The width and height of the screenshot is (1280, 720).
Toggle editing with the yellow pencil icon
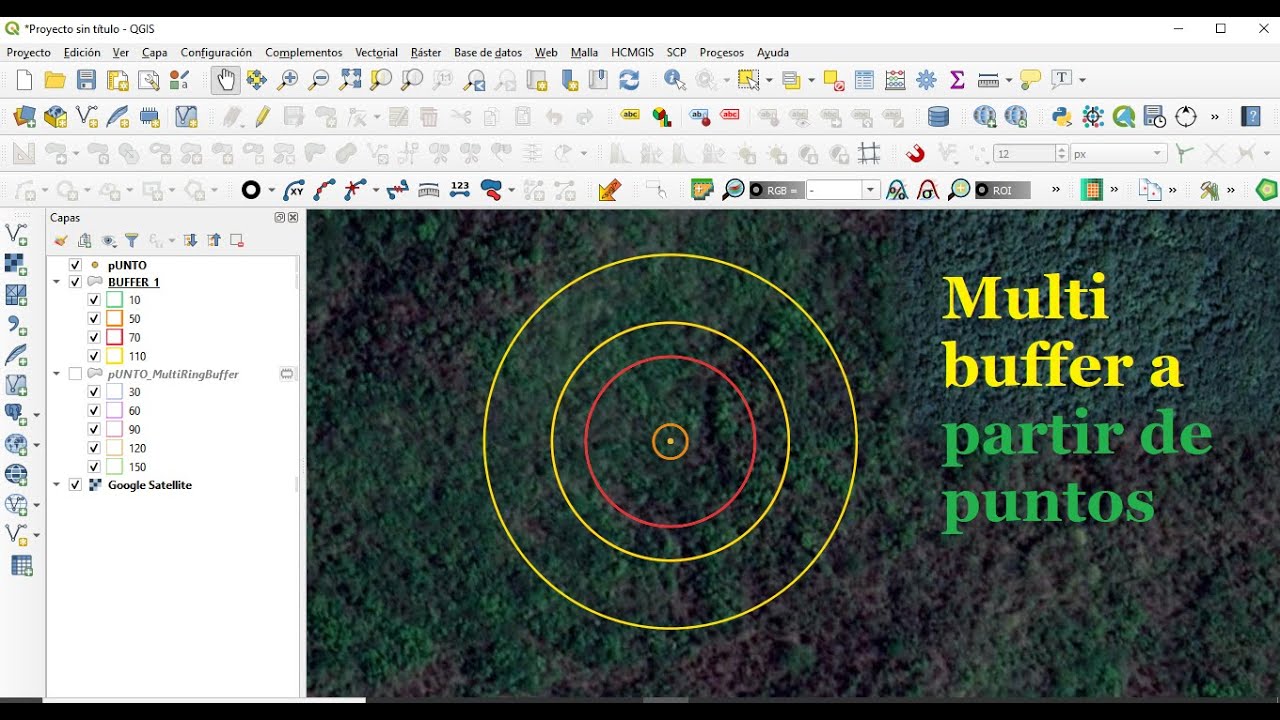point(262,117)
